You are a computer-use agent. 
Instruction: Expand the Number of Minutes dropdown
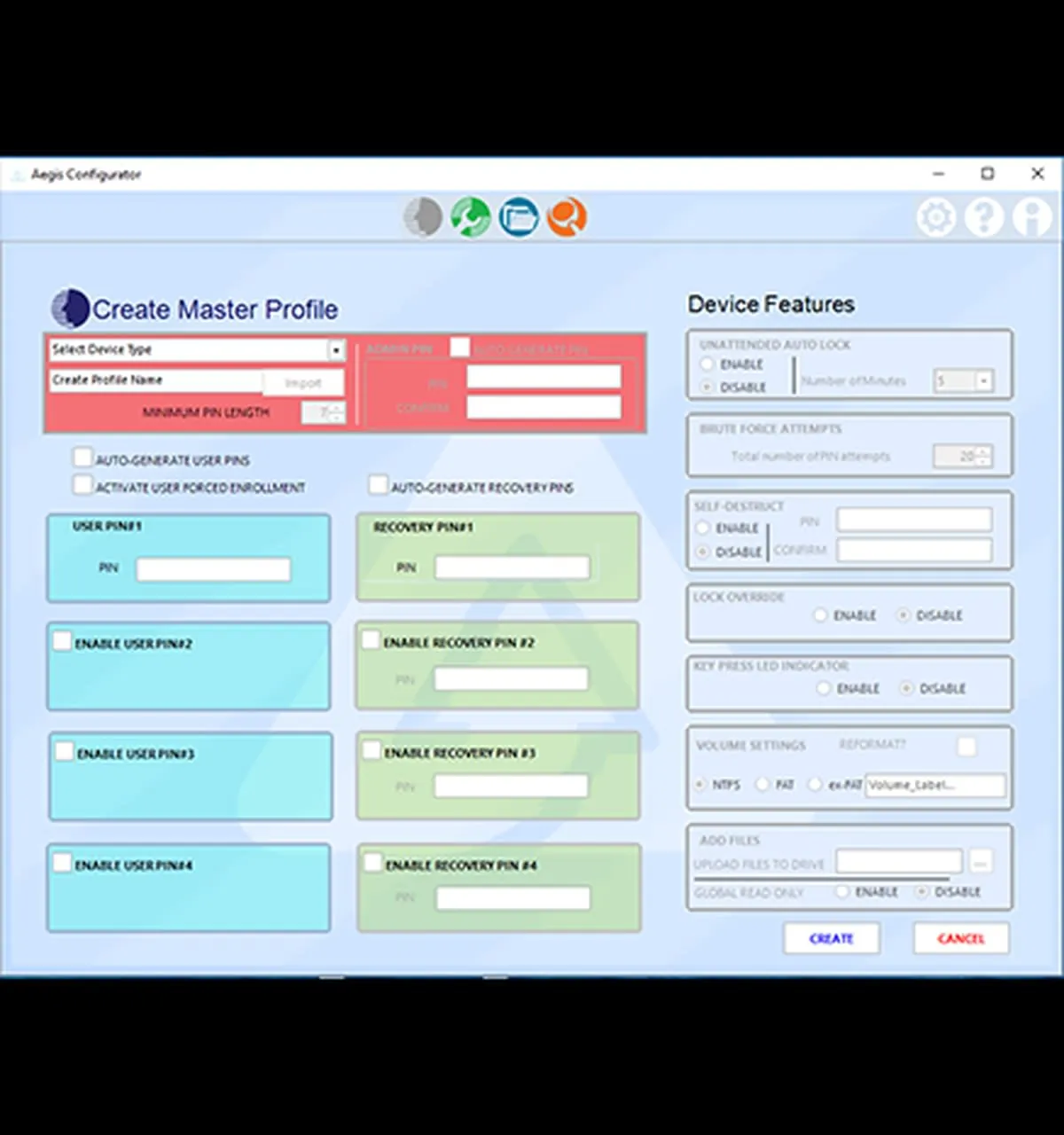click(983, 381)
